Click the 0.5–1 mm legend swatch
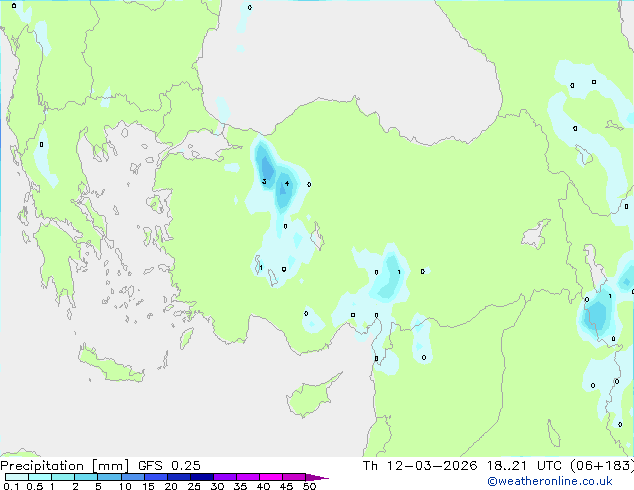634x490 pixels. tap(40, 477)
